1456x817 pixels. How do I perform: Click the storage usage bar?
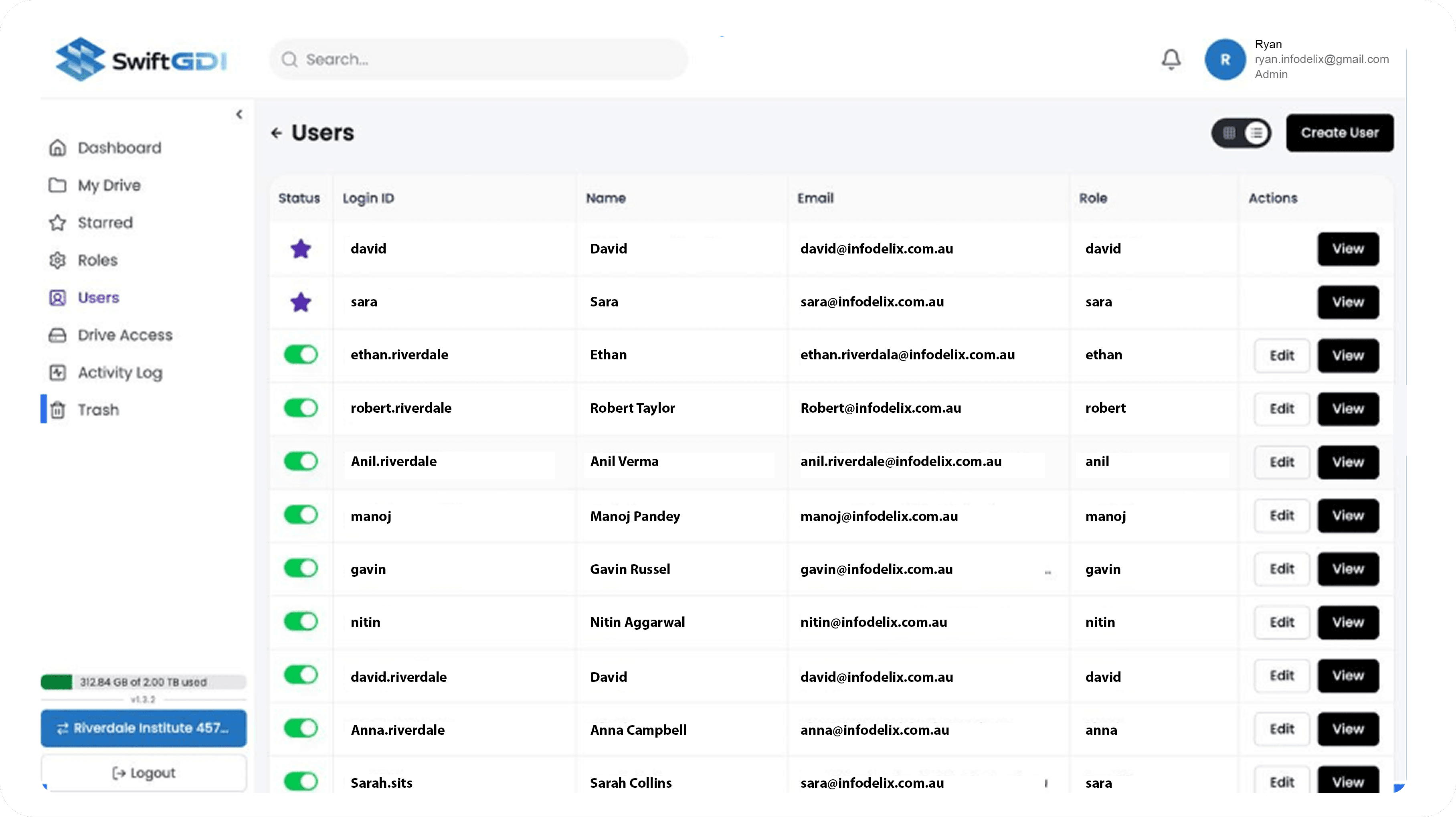pos(144,682)
